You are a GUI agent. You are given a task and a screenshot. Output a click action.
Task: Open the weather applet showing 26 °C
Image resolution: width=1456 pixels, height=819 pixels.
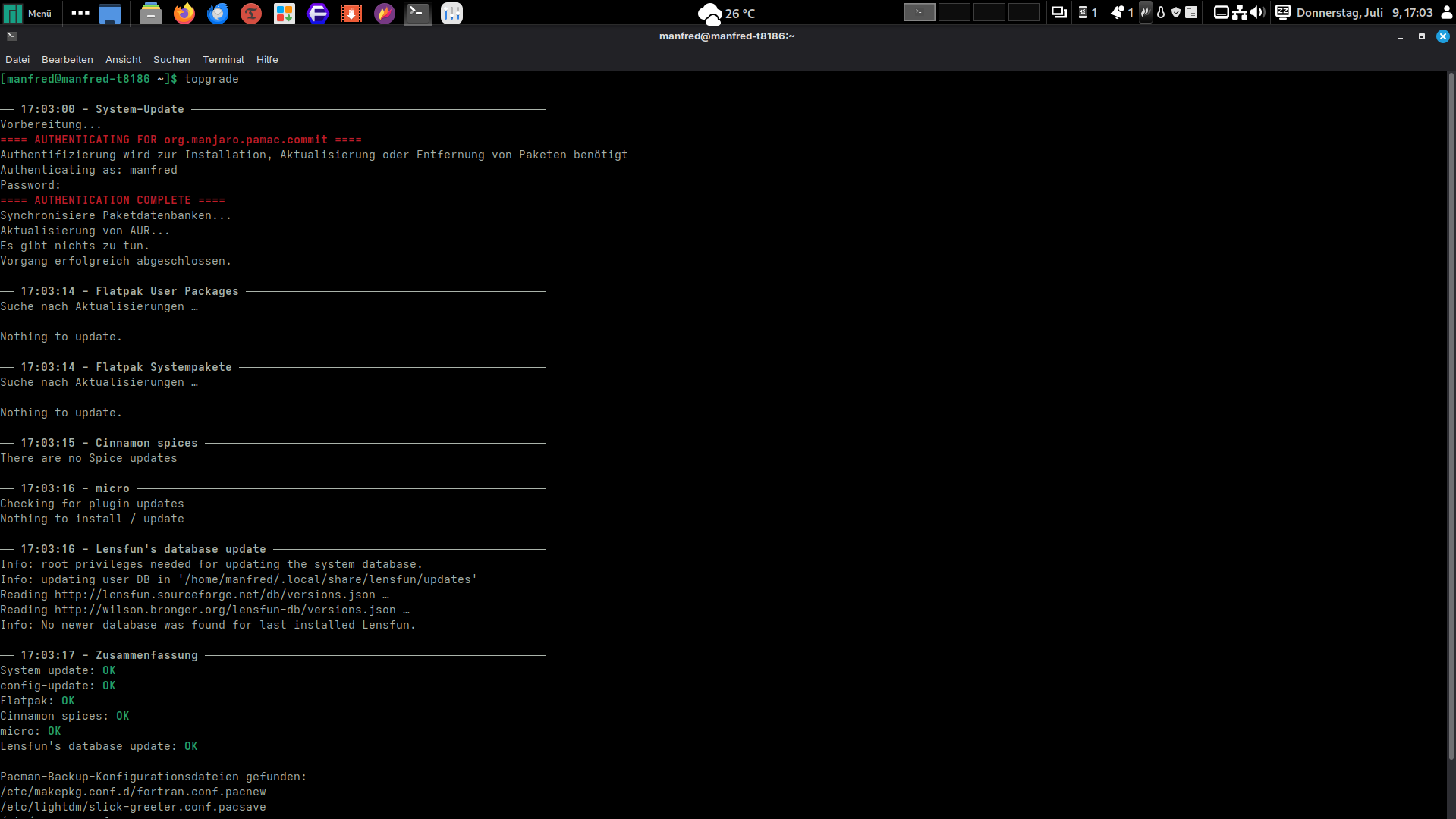pyautogui.click(x=726, y=13)
